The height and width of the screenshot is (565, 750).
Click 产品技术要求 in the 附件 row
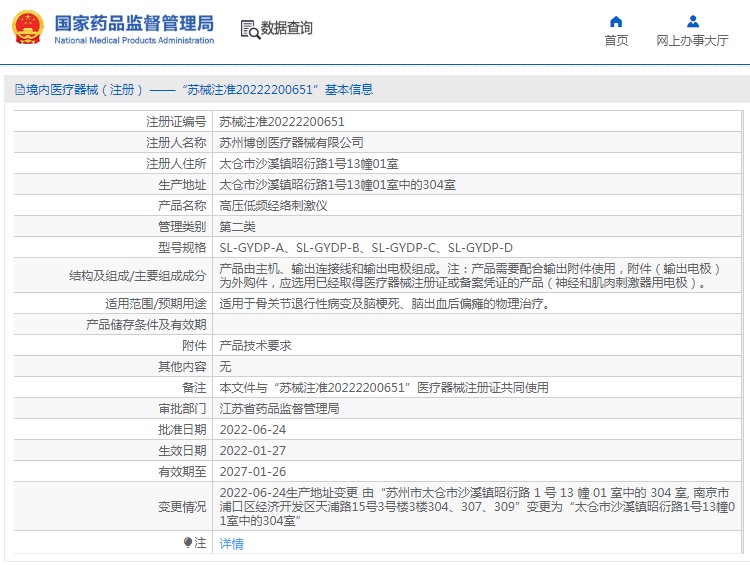255,345
